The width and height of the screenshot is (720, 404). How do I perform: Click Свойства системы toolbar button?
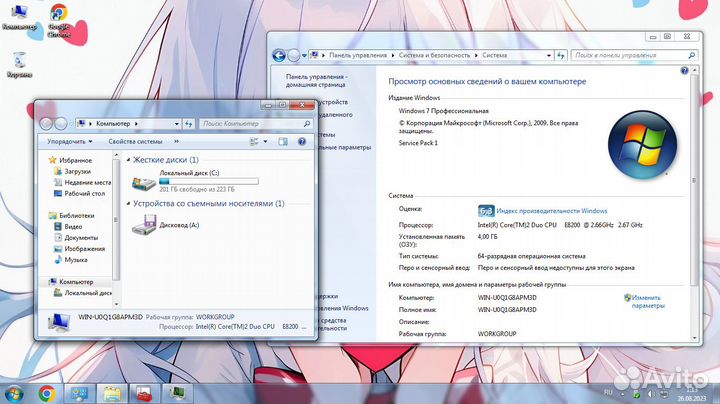coord(135,141)
